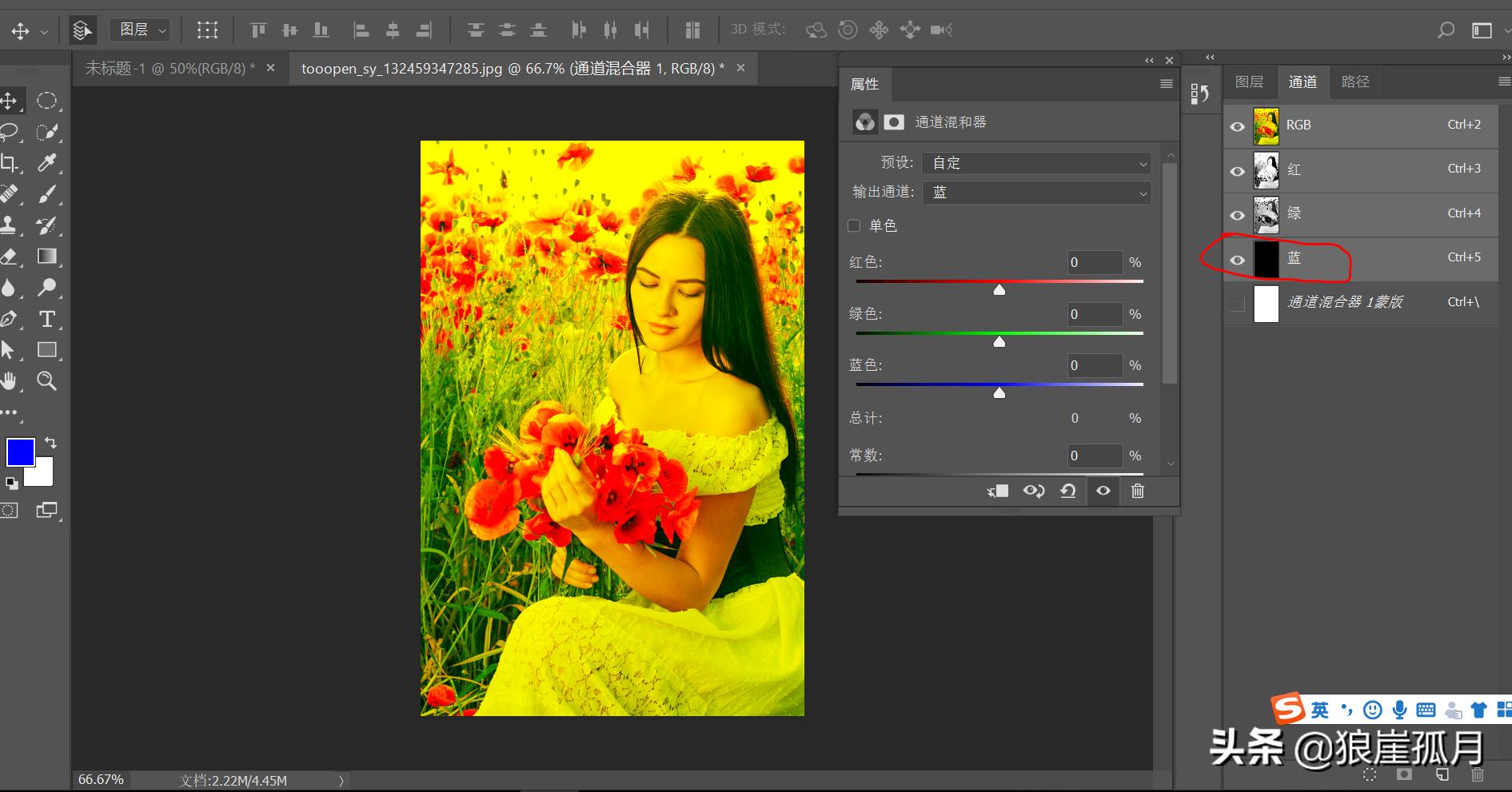Toggle visibility of the 绿 channel
1512x792 pixels.
pyautogui.click(x=1237, y=215)
